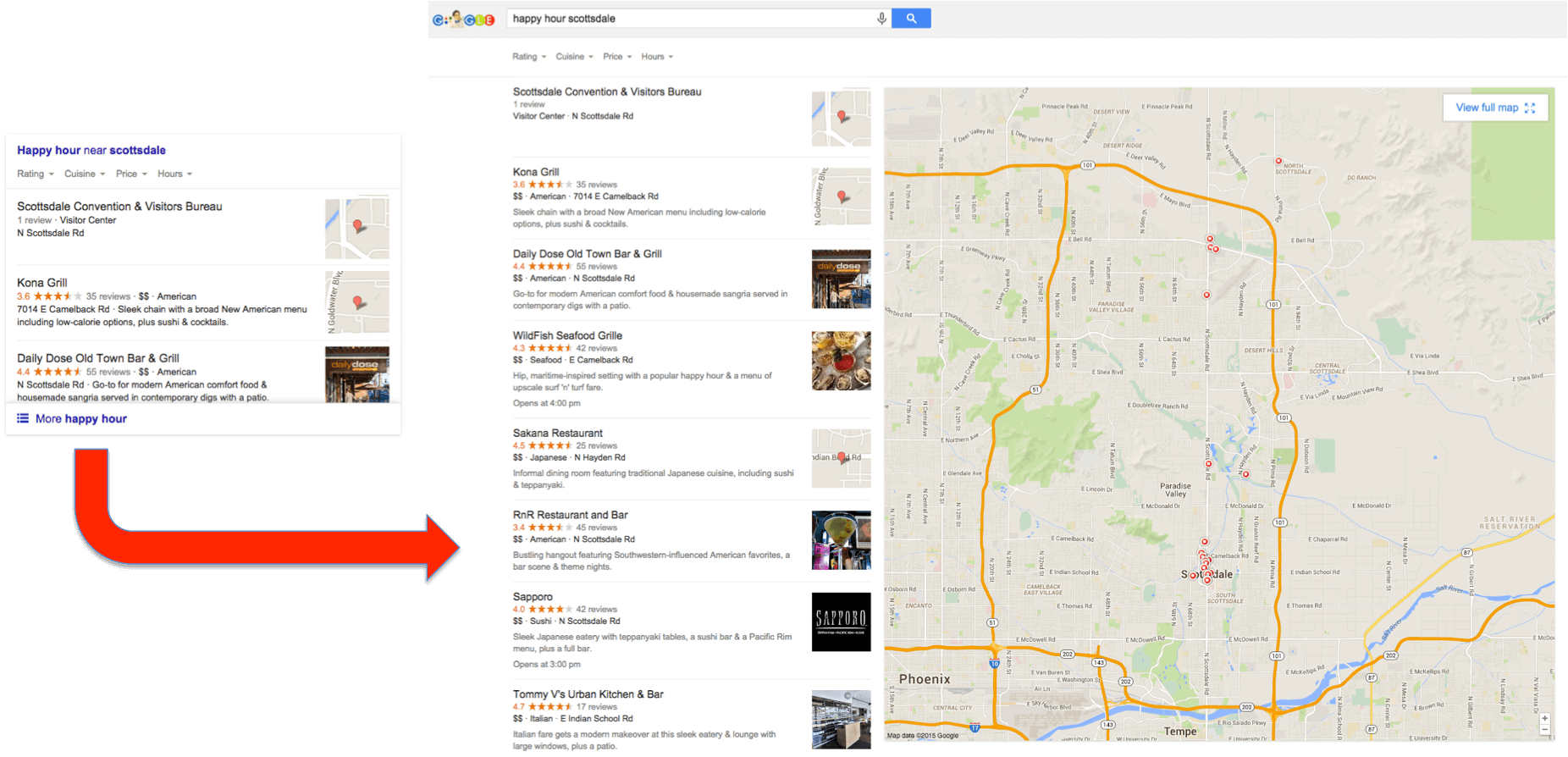The image size is (1568, 757).
Task: Click the blue search magnifier button
Action: (x=911, y=18)
